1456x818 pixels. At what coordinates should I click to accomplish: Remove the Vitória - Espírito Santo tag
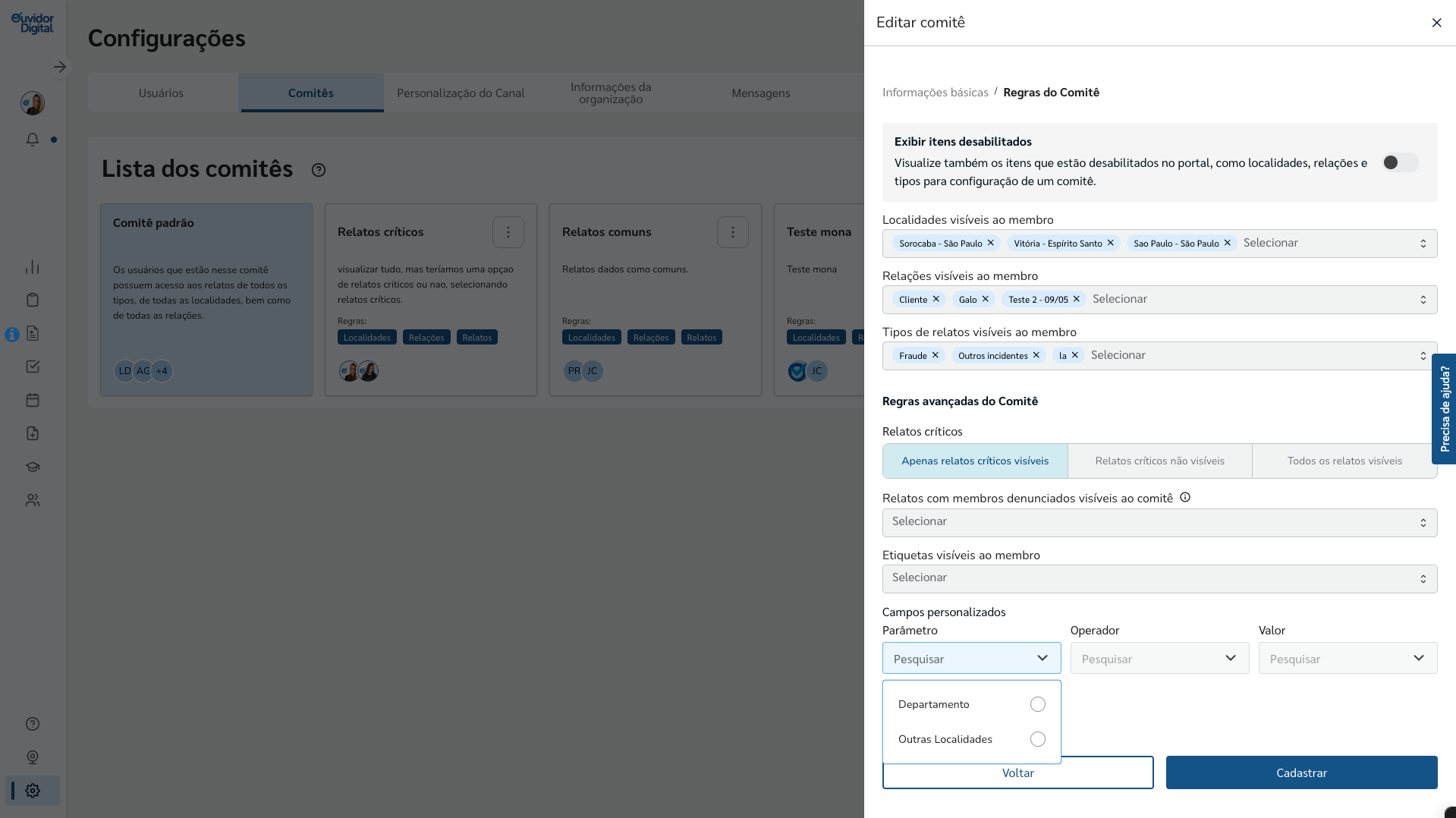point(1110,243)
